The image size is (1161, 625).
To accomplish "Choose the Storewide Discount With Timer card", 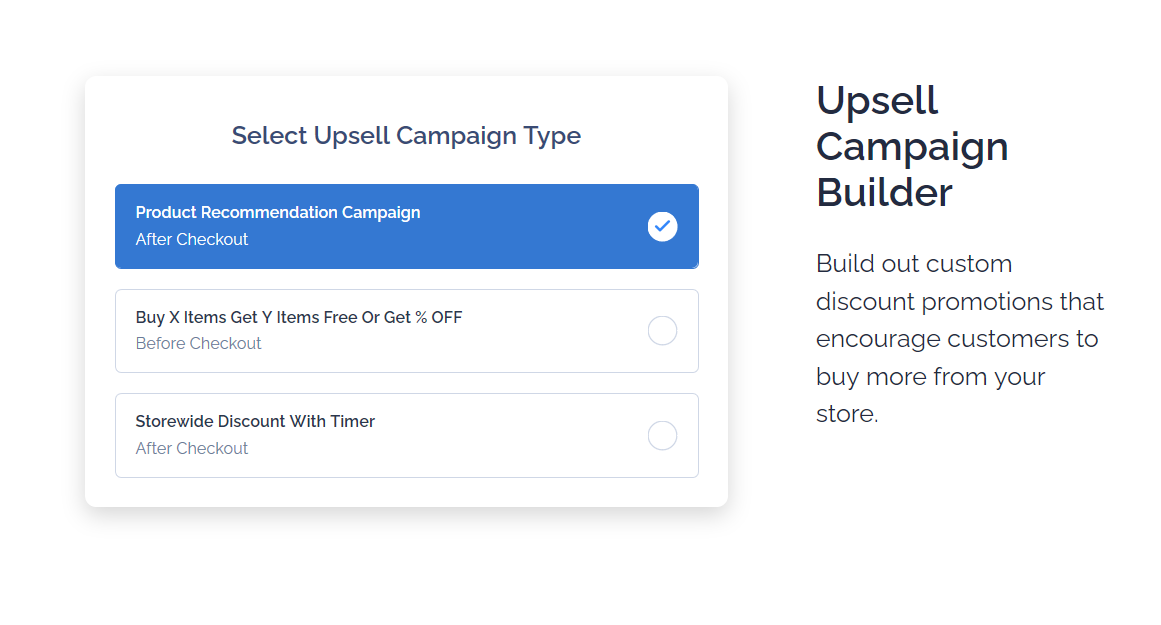I will click(x=406, y=435).
